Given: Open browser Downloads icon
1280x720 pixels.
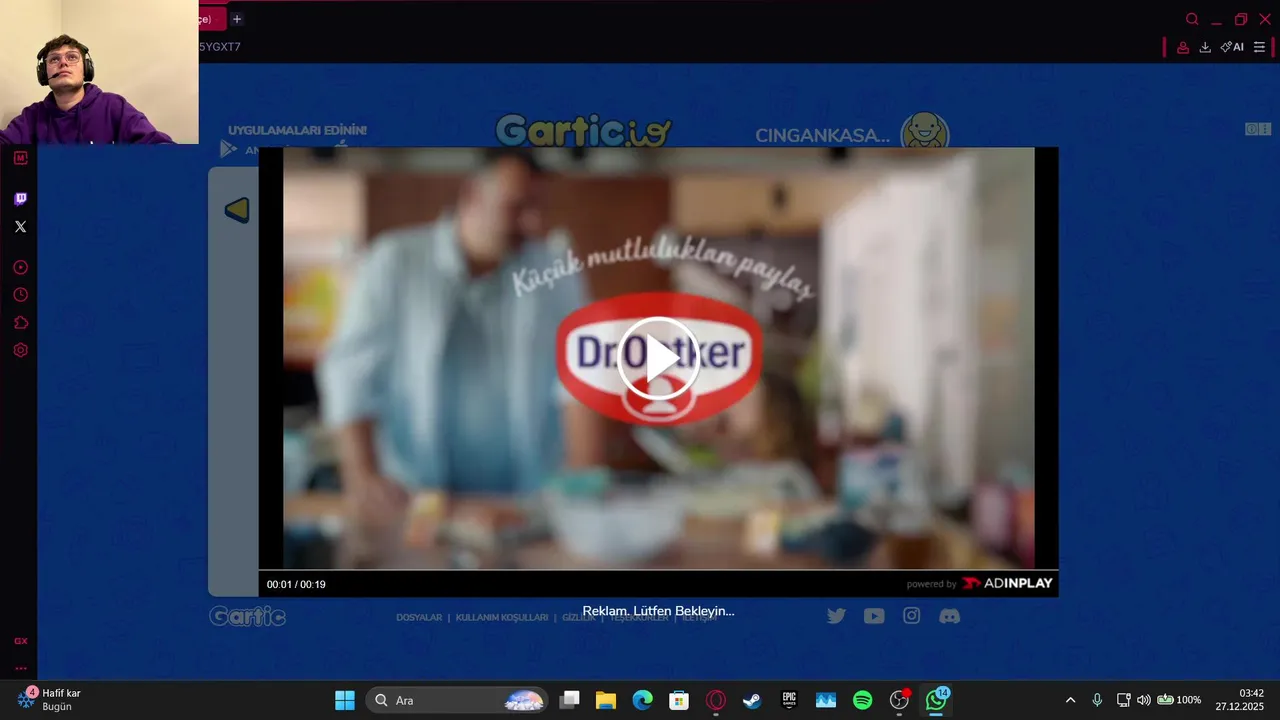Looking at the screenshot, I should pos(1205,47).
